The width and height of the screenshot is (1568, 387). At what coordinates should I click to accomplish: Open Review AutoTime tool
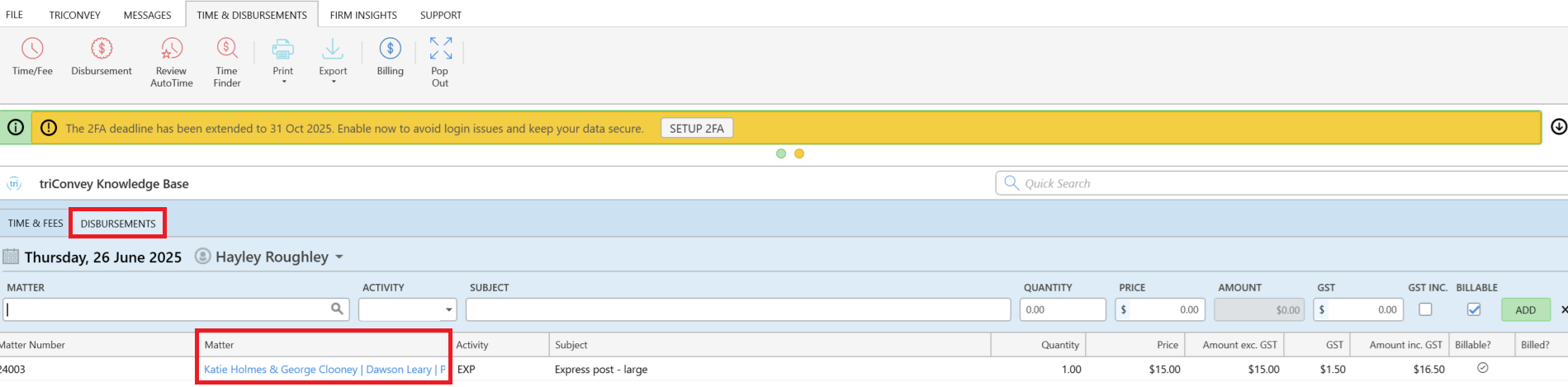coord(172,49)
